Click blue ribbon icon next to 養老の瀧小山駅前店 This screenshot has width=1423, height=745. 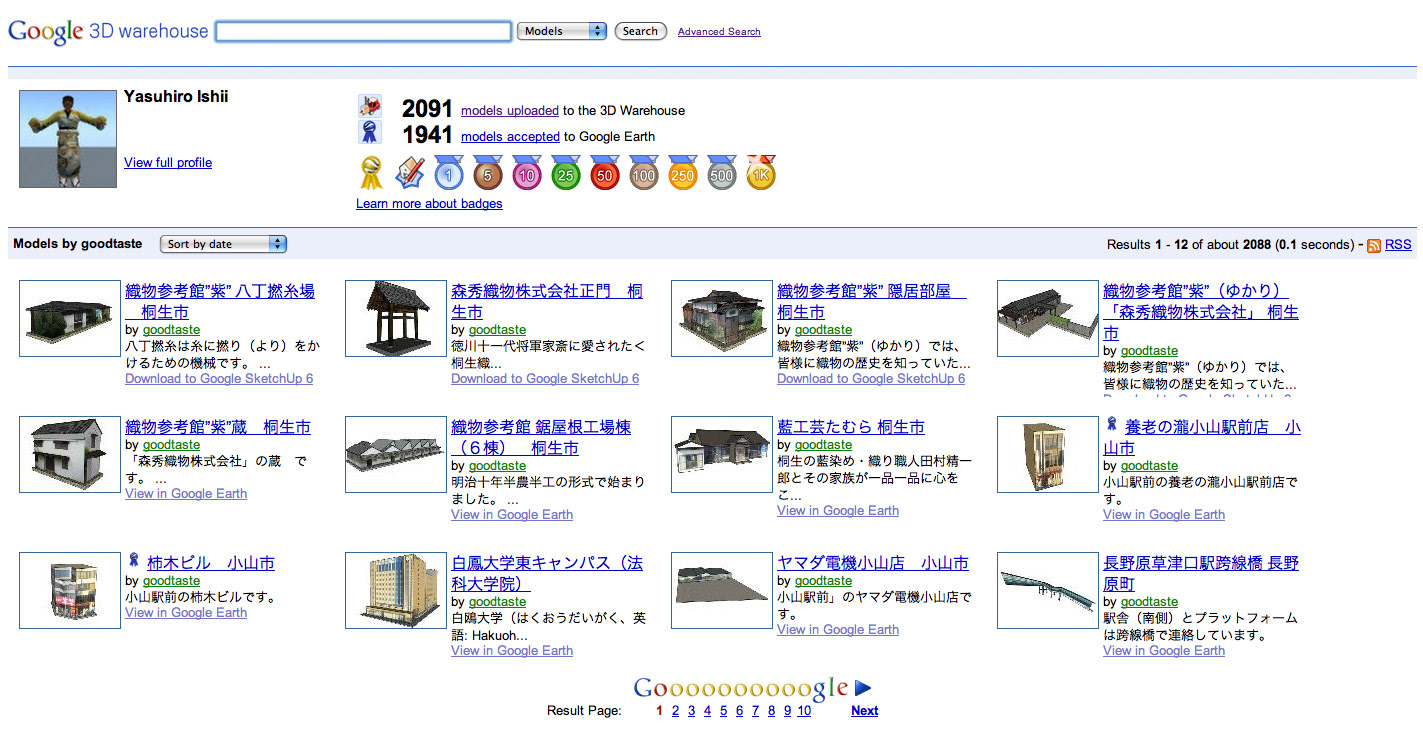point(1111,424)
